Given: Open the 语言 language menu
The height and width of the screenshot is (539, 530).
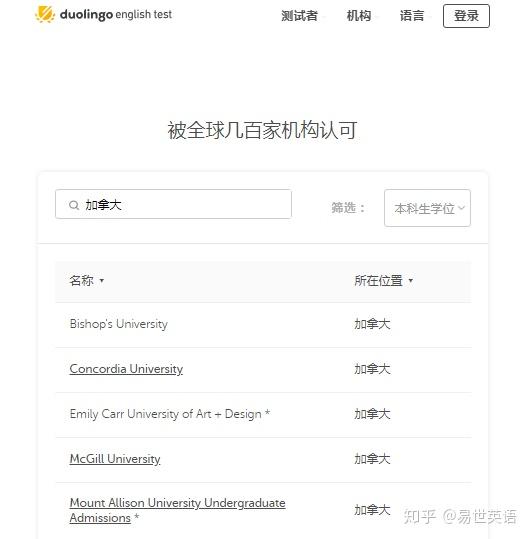Looking at the screenshot, I should [x=412, y=16].
